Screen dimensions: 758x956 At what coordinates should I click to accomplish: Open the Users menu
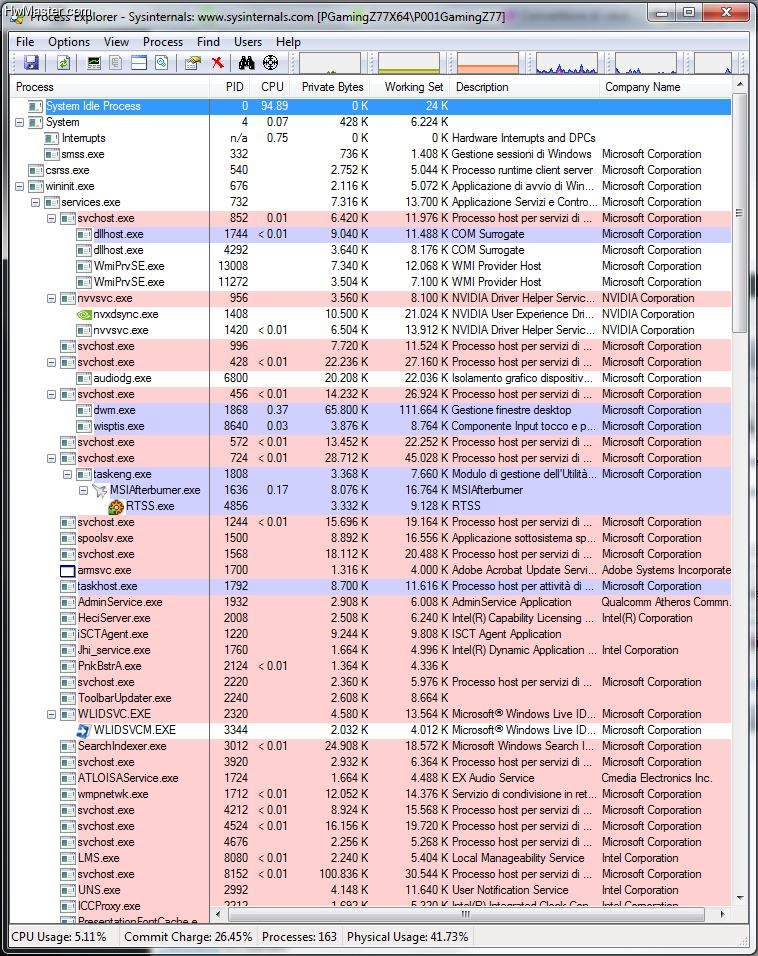(x=248, y=42)
